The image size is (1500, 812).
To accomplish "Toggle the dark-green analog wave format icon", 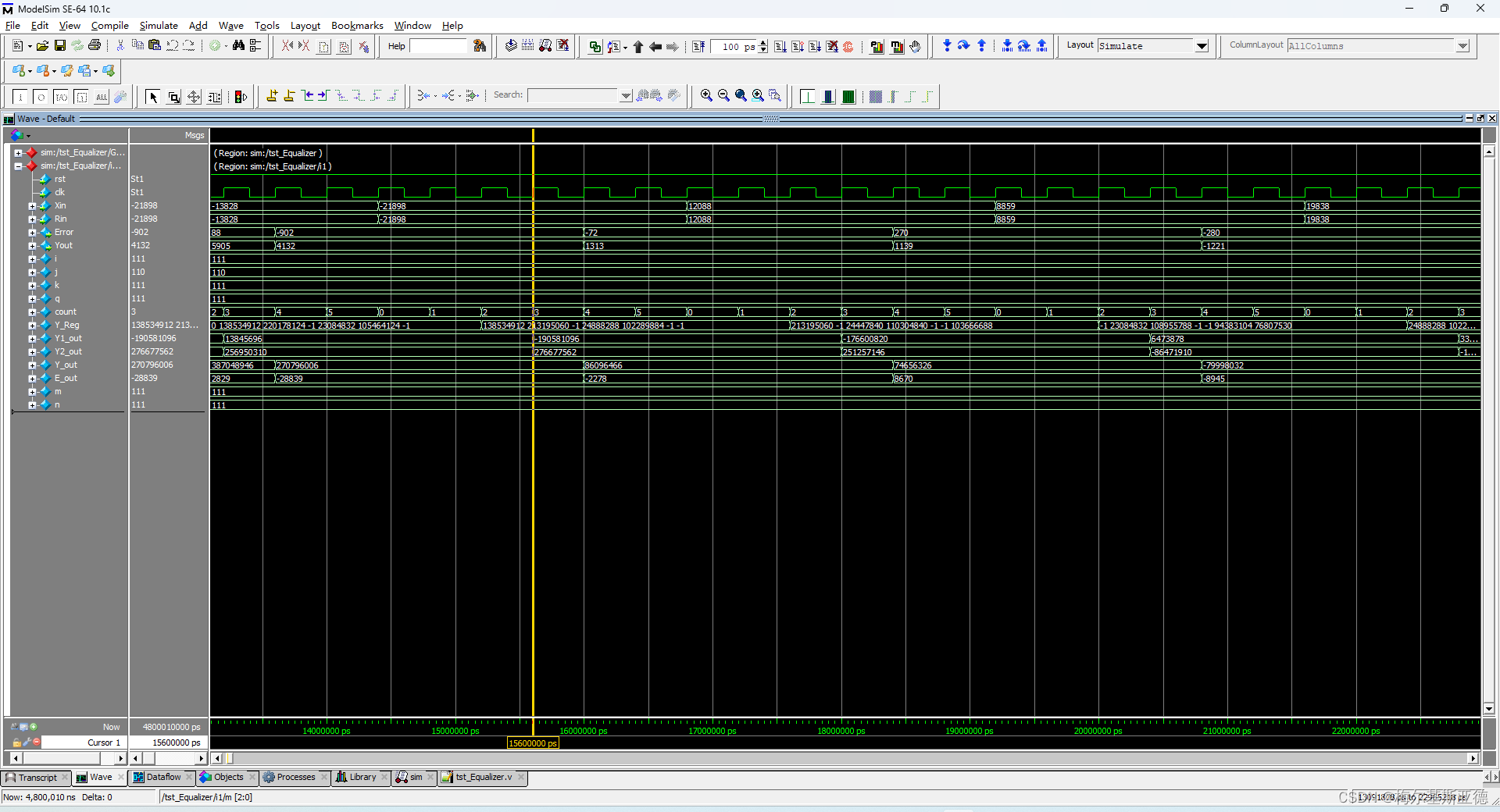I will click(x=848, y=97).
